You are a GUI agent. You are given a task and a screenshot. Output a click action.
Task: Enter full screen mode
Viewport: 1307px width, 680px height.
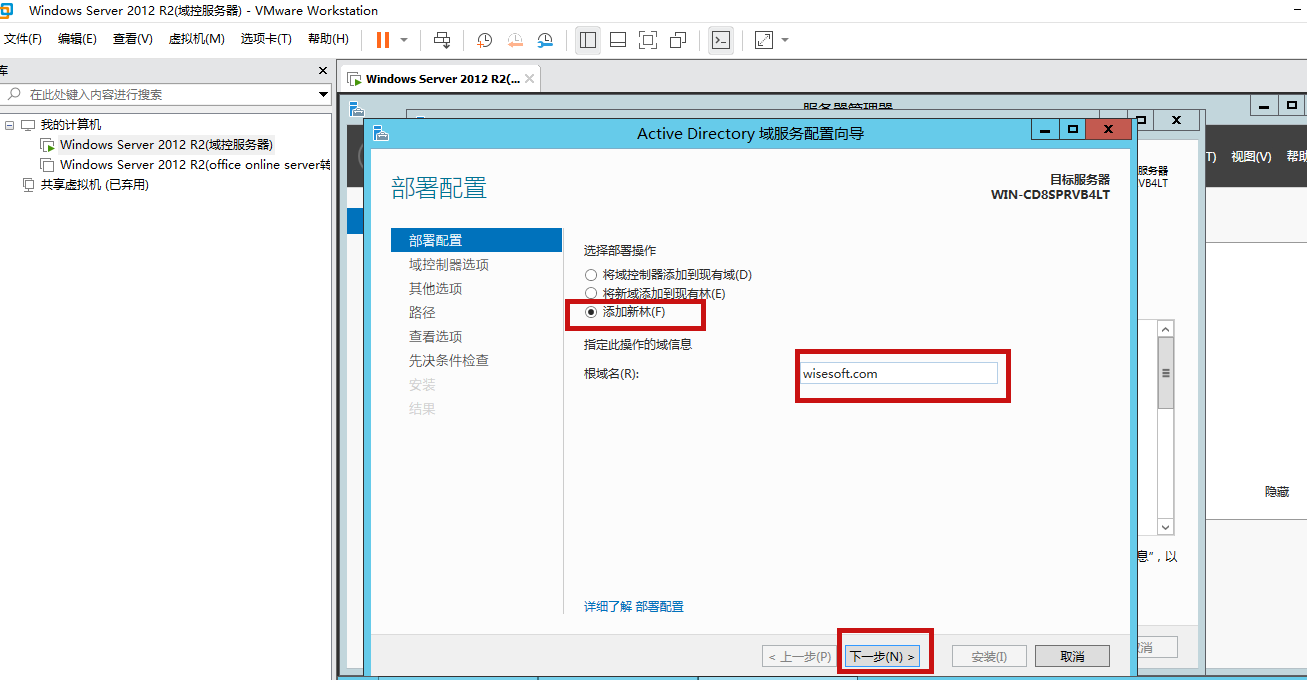[x=648, y=40]
